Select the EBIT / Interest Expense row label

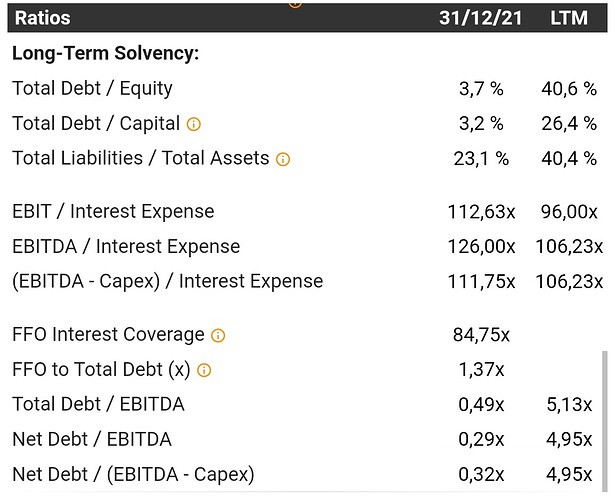click(x=113, y=211)
